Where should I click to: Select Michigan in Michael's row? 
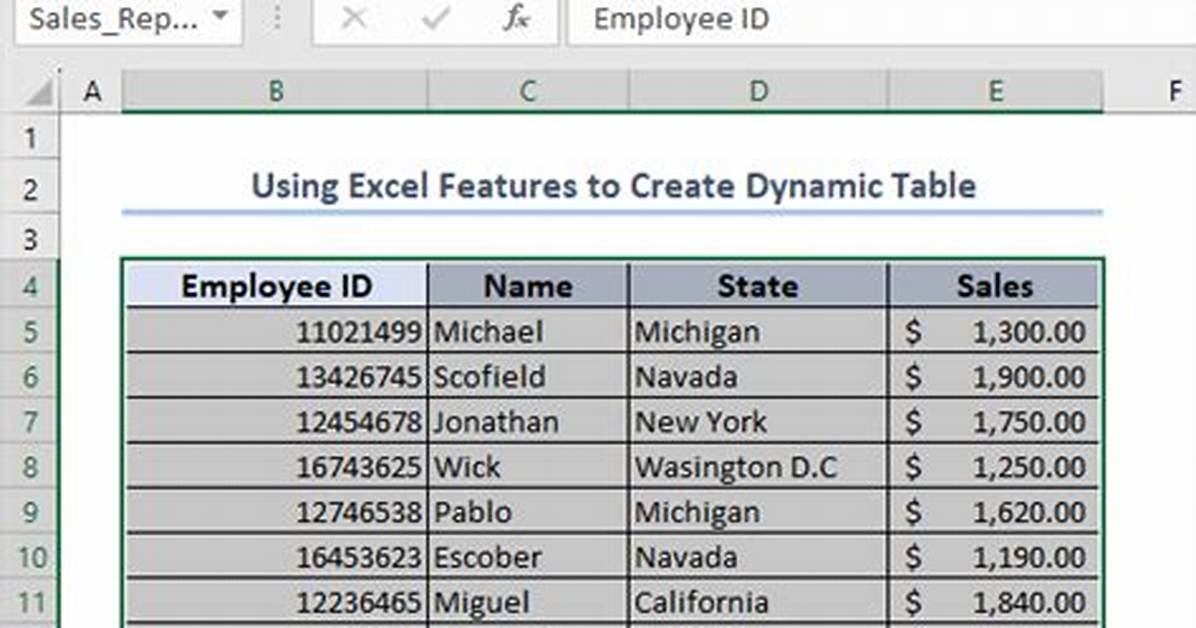click(758, 332)
